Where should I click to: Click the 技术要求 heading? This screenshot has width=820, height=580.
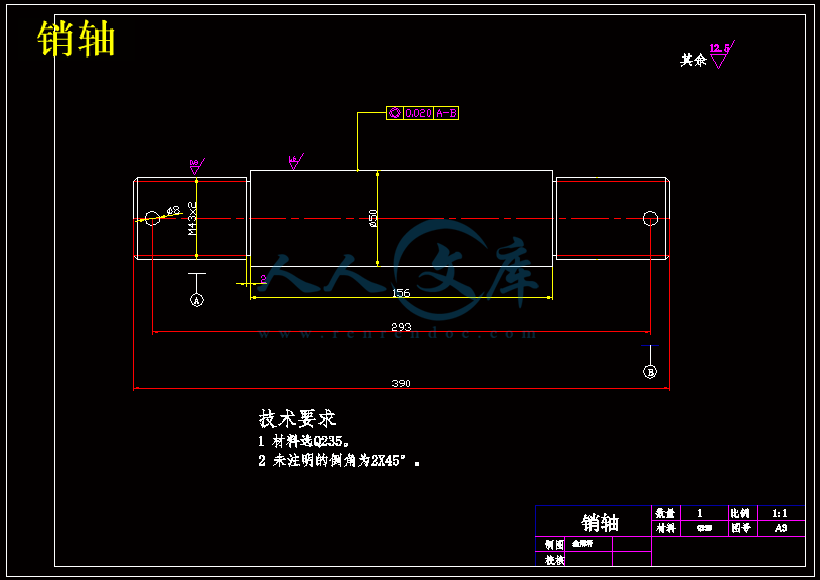pyautogui.click(x=297, y=419)
